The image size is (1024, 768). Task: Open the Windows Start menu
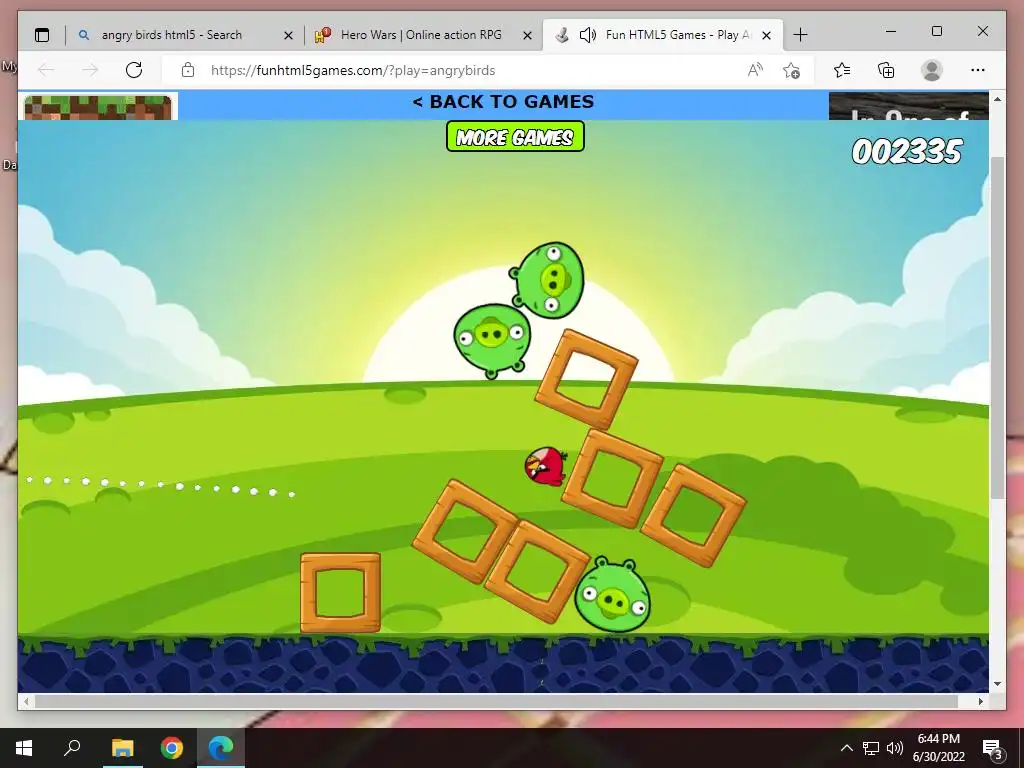[x=24, y=748]
